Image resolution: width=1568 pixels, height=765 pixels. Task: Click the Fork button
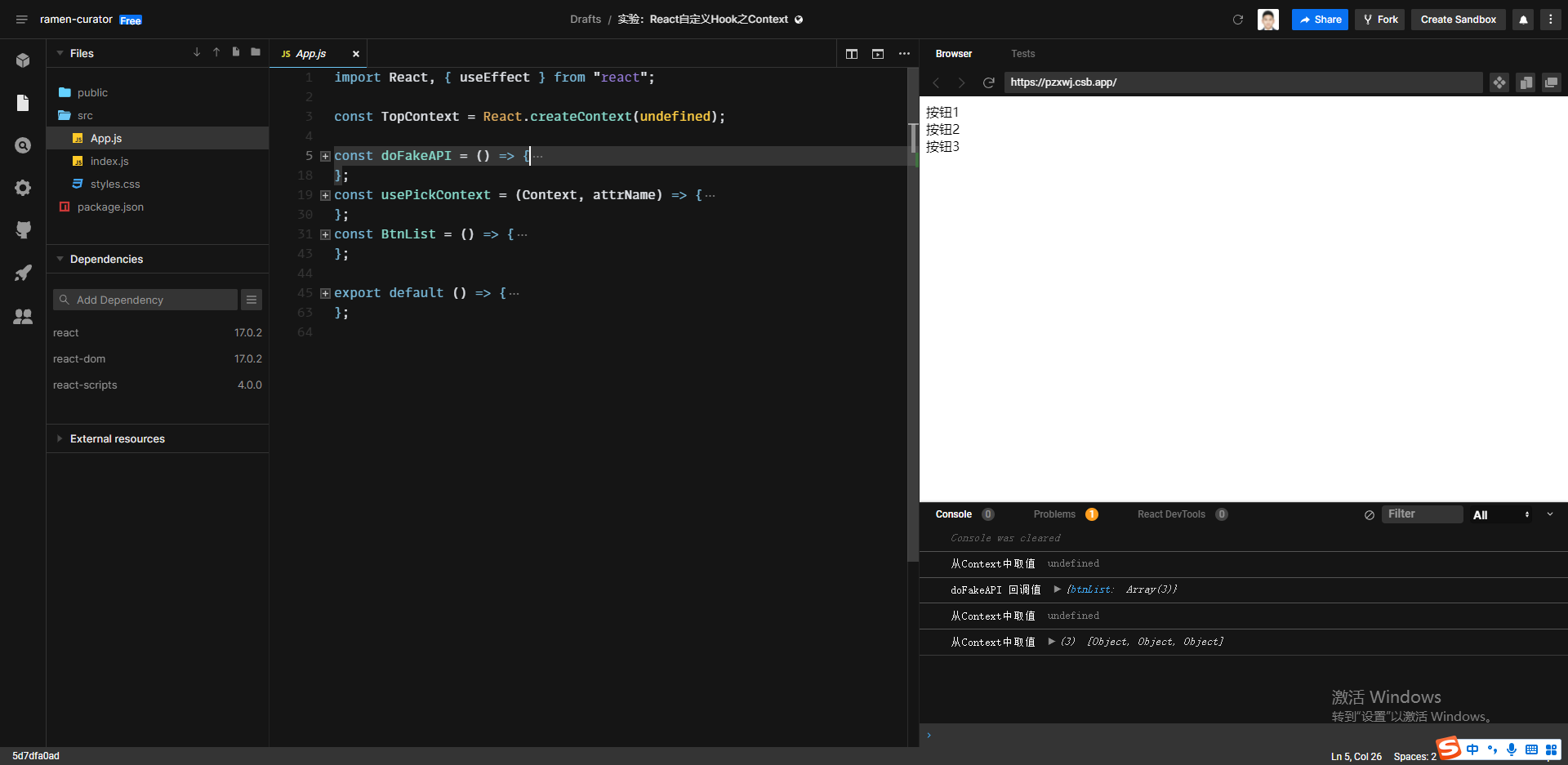coord(1379,19)
